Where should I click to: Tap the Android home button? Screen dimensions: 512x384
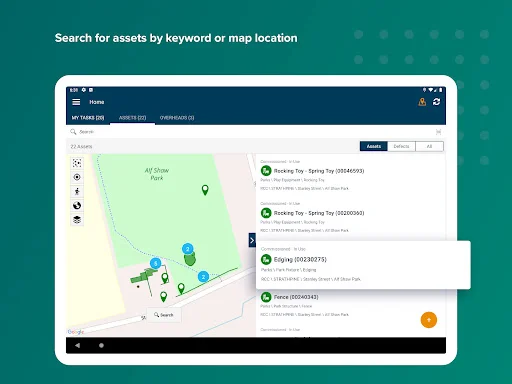[101, 345]
